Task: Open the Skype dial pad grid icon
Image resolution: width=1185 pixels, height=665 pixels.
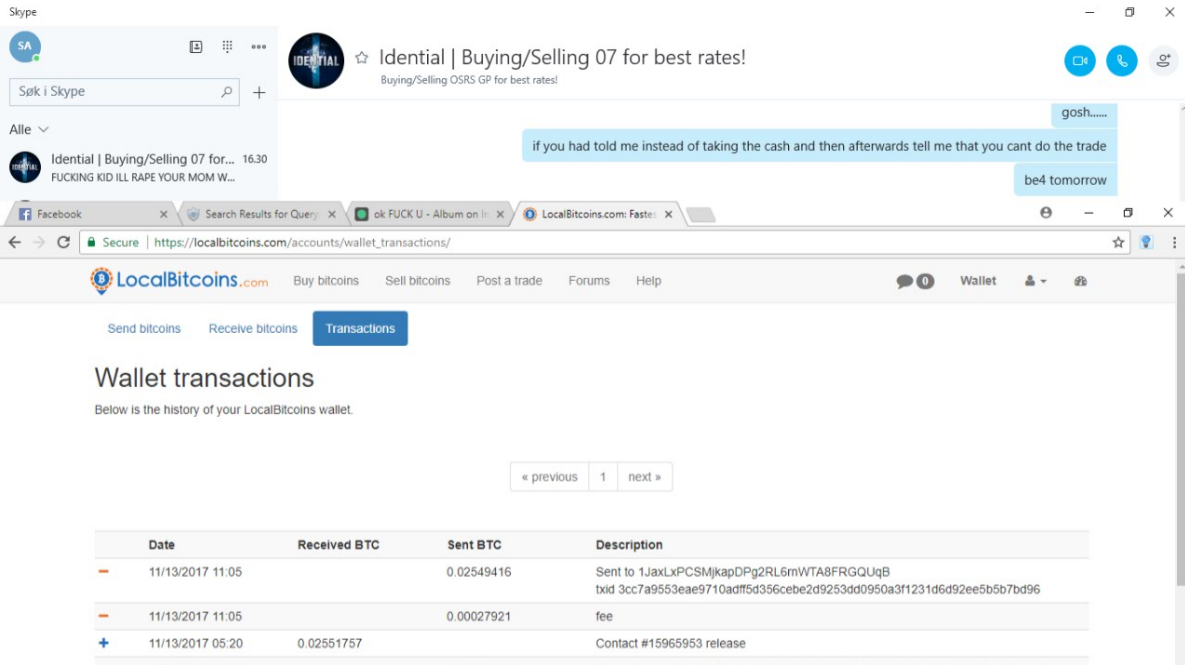Action: tap(227, 47)
